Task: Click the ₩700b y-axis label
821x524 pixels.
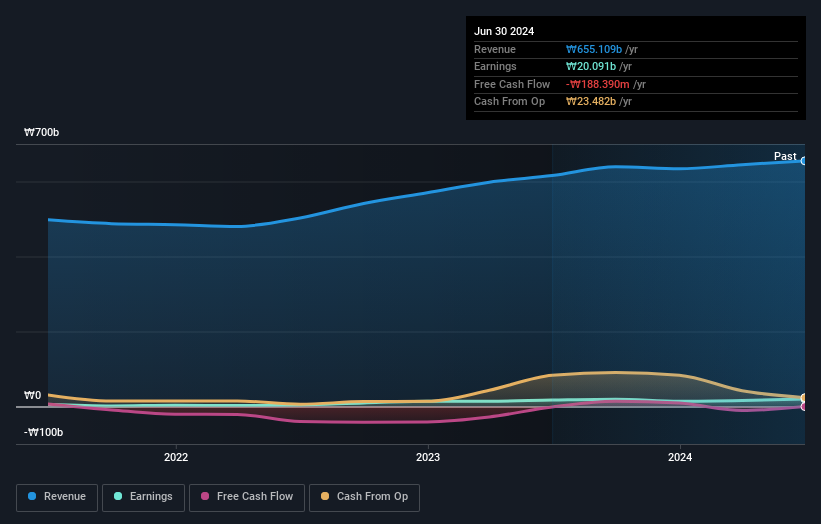Action: pyautogui.click(x=41, y=132)
